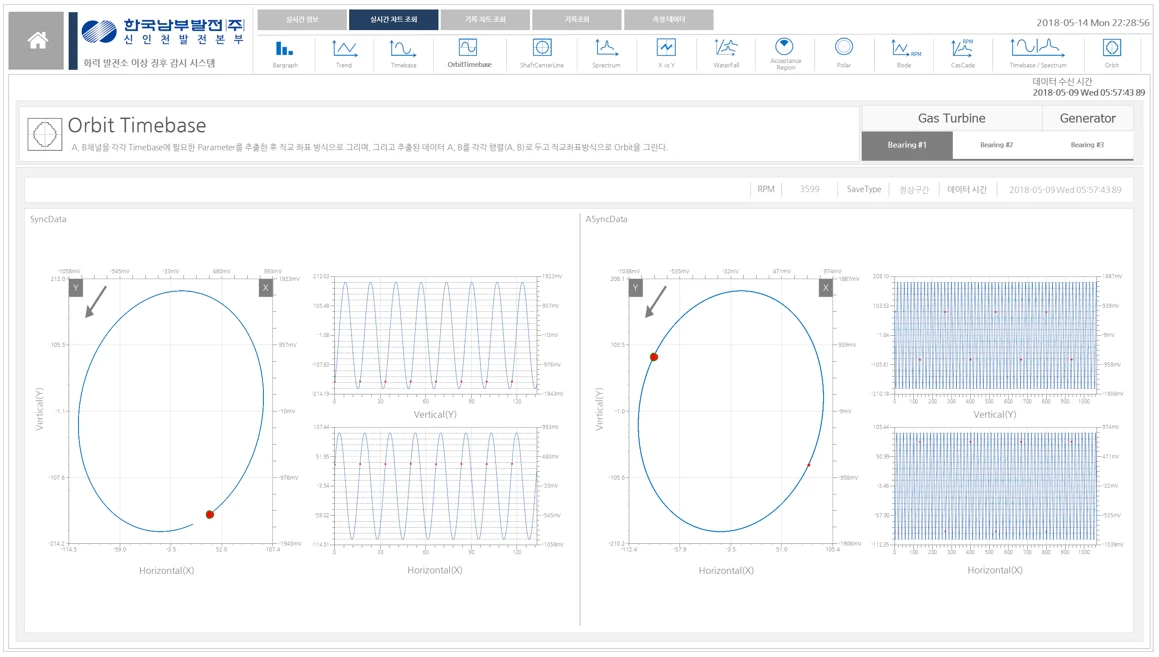Click ASyncData Vertical(Y) waveform chart
The image size is (1159, 657).
tap(995, 336)
